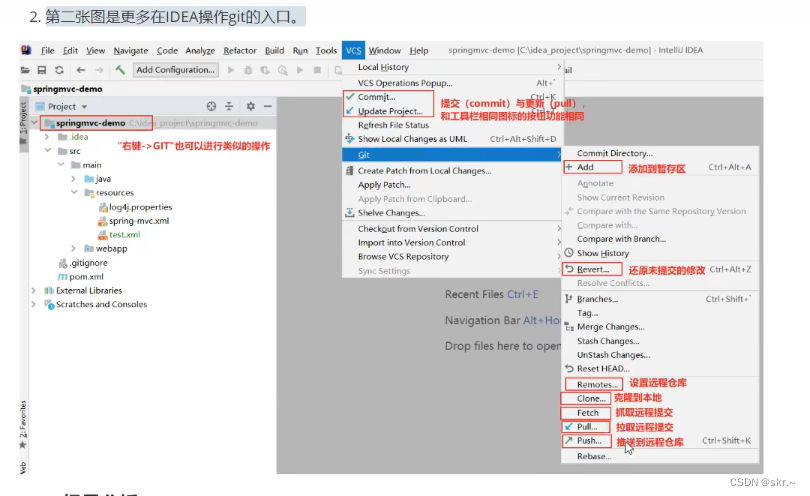Open the Refactor menu
This screenshot has width=810, height=496.
tap(240, 50)
